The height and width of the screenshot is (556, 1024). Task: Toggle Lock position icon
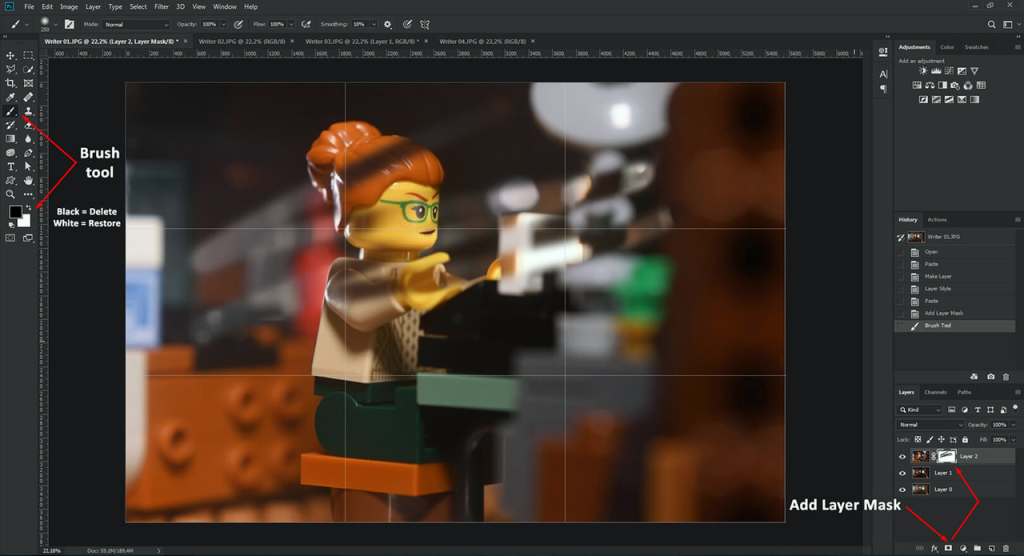pyautogui.click(x=941, y=440)
